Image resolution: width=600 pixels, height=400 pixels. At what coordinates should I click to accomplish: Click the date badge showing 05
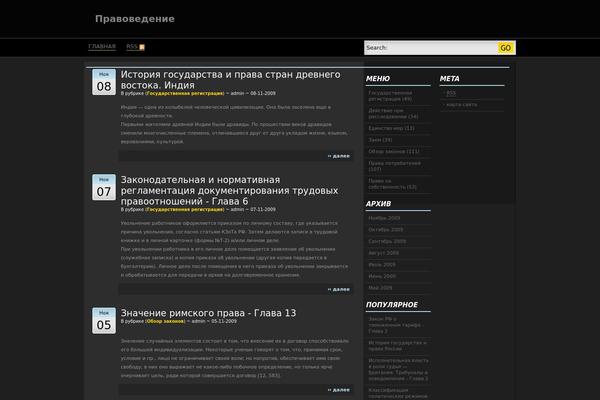pyautogui.click(x=104, y=321)
